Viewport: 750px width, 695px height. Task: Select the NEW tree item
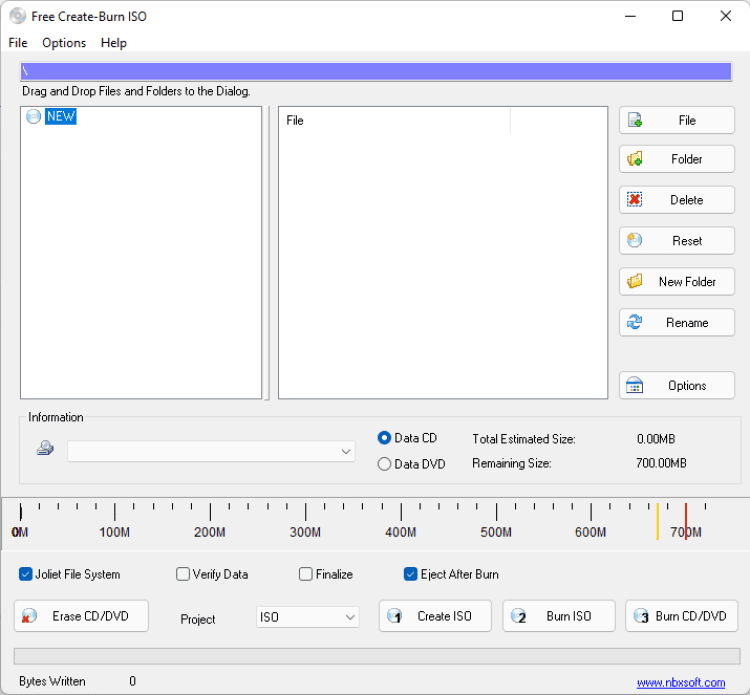(61, 116)
